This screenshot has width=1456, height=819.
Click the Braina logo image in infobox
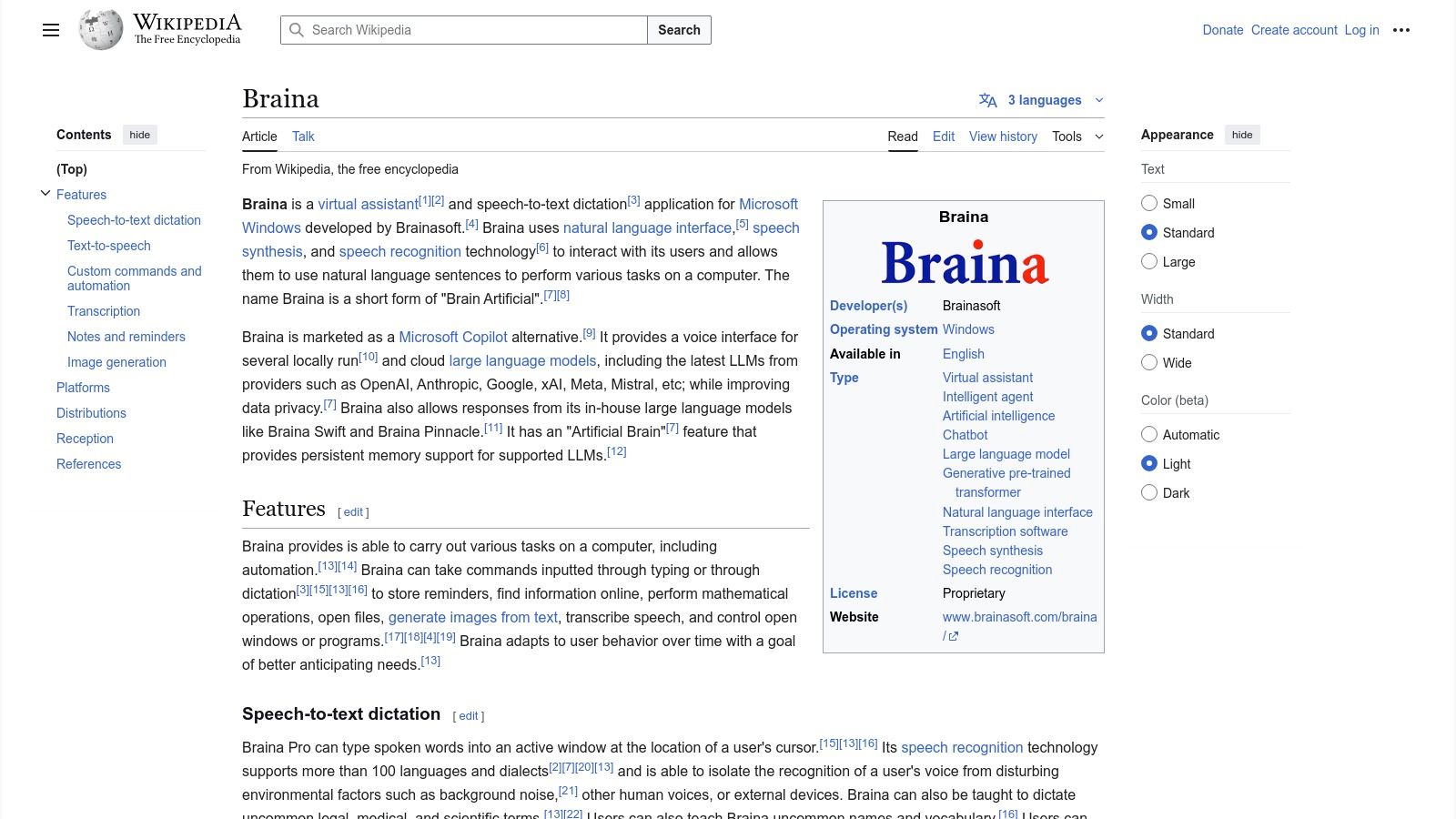pos(964,262)
